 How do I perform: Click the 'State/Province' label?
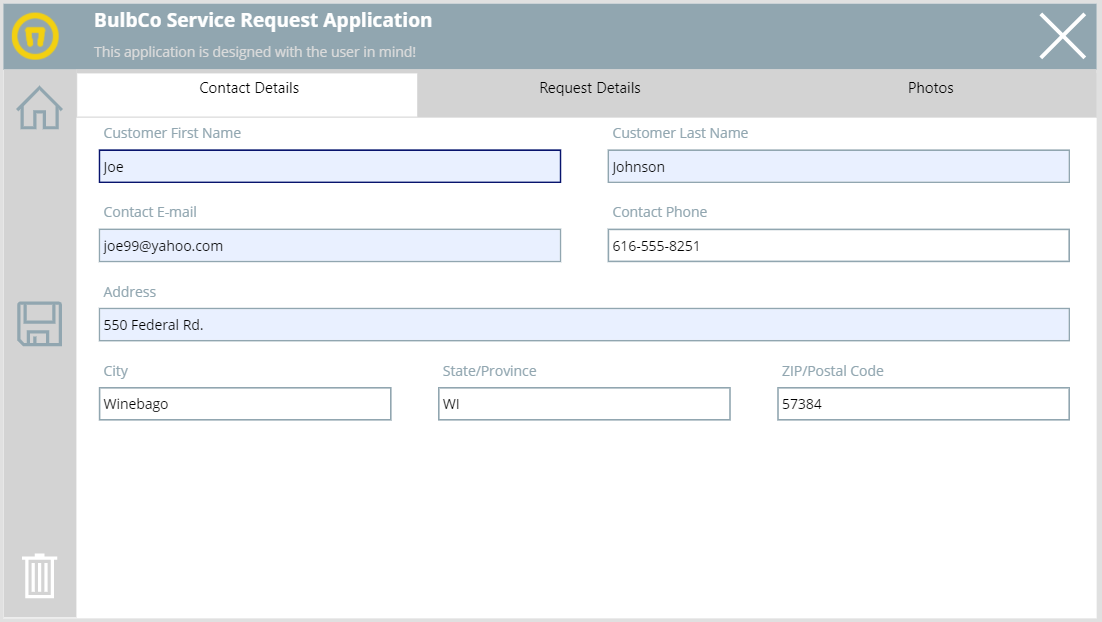489,371
